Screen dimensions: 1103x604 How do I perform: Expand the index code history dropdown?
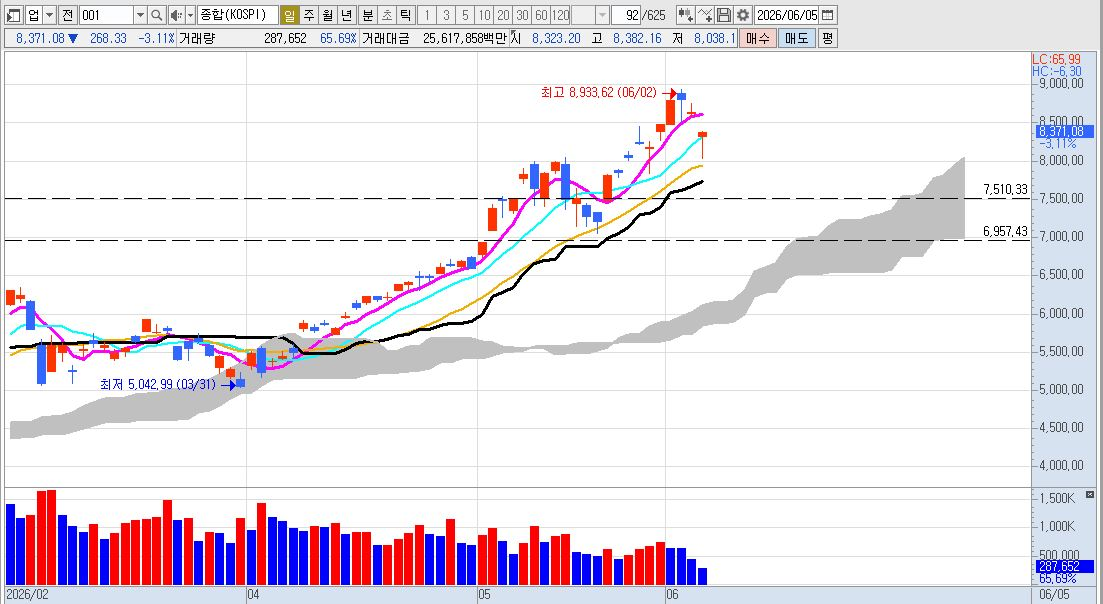click(140, 15)
